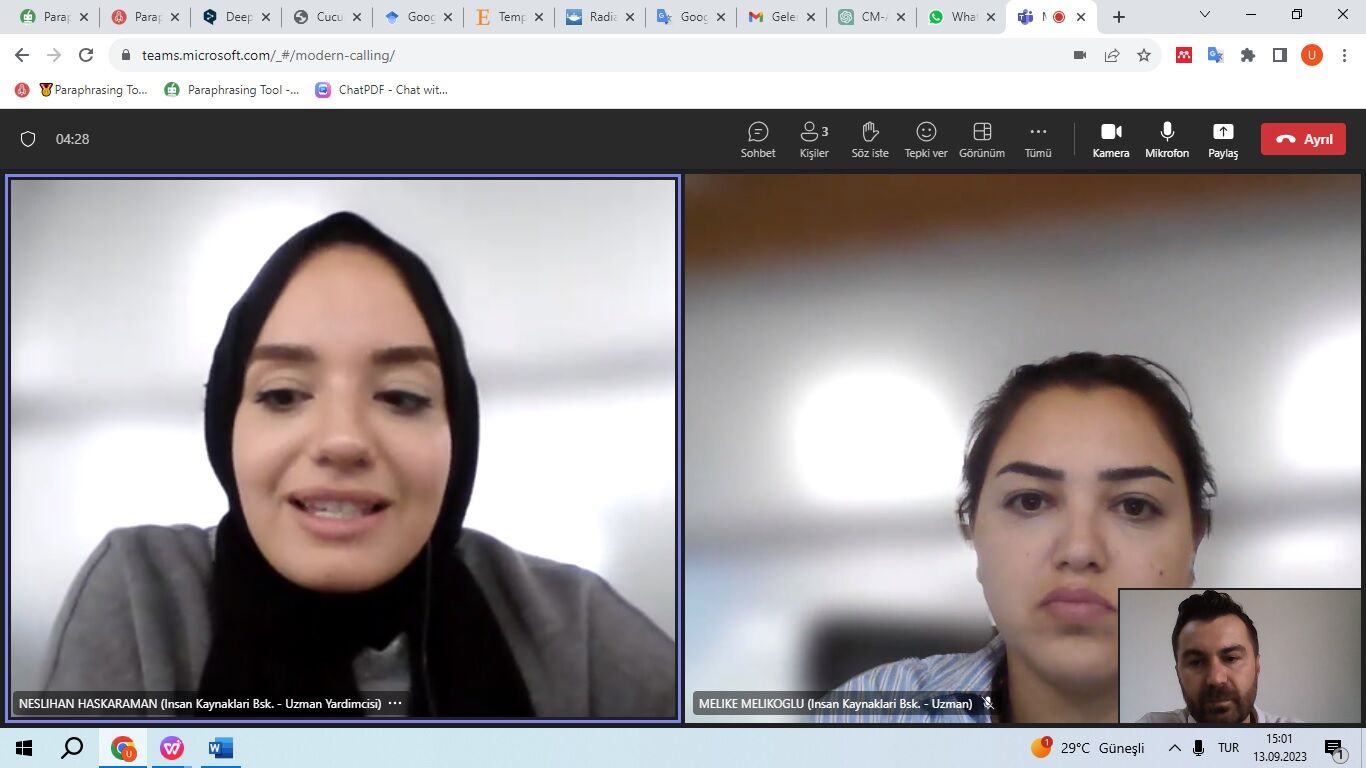Image resolution: width=1366 pixels, height=768 pixels.
Task: Open the Sohbet chat panel
Action: pos(758,139)
